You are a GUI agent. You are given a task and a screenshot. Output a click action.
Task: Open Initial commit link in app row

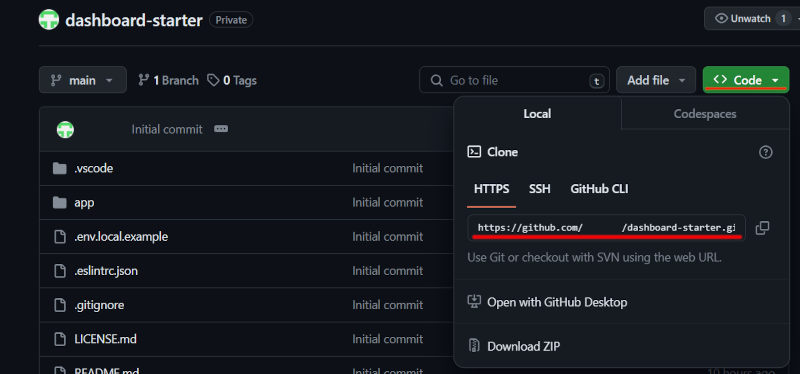[x=387, y=203]
